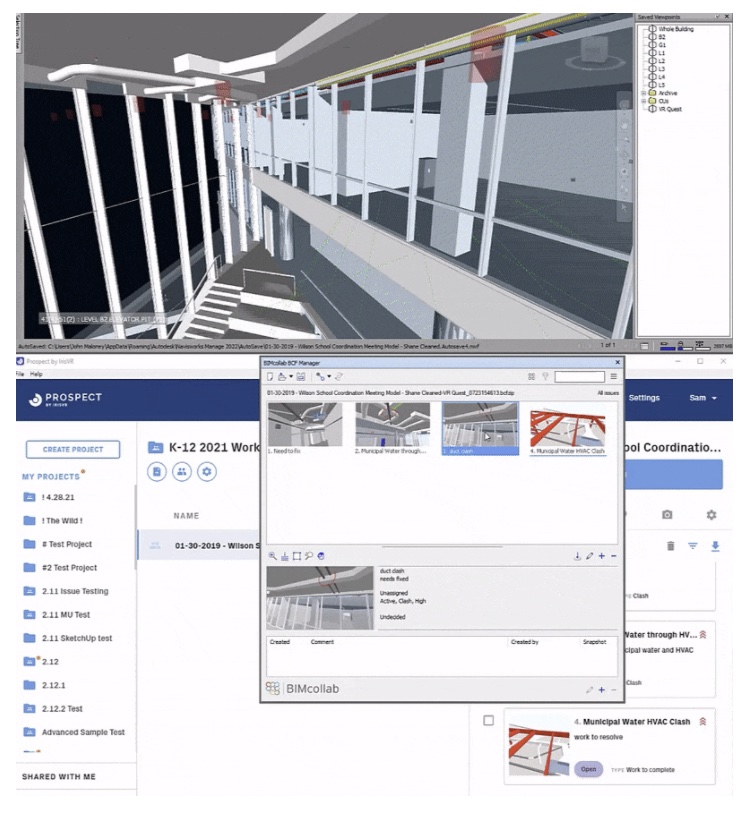The height and width of the screenshot is (816, 746).
Task: Select the 'Need to fix' issue thumbnail
Action: [x=305, y=425]
